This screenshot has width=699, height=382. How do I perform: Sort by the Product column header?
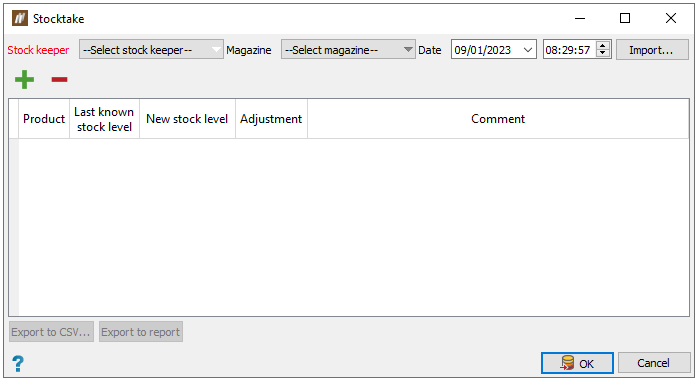[44, 119]
